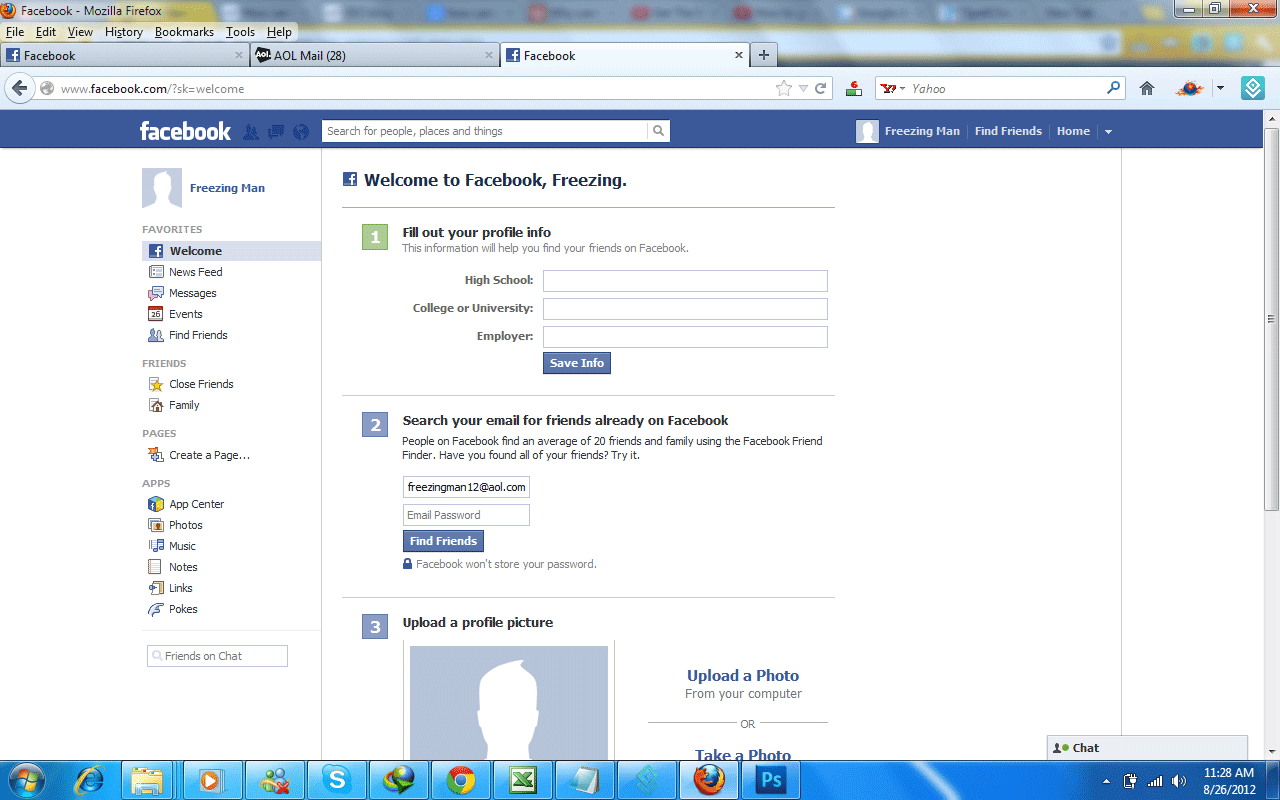Open the Tools menu

(x=240, y=31)
